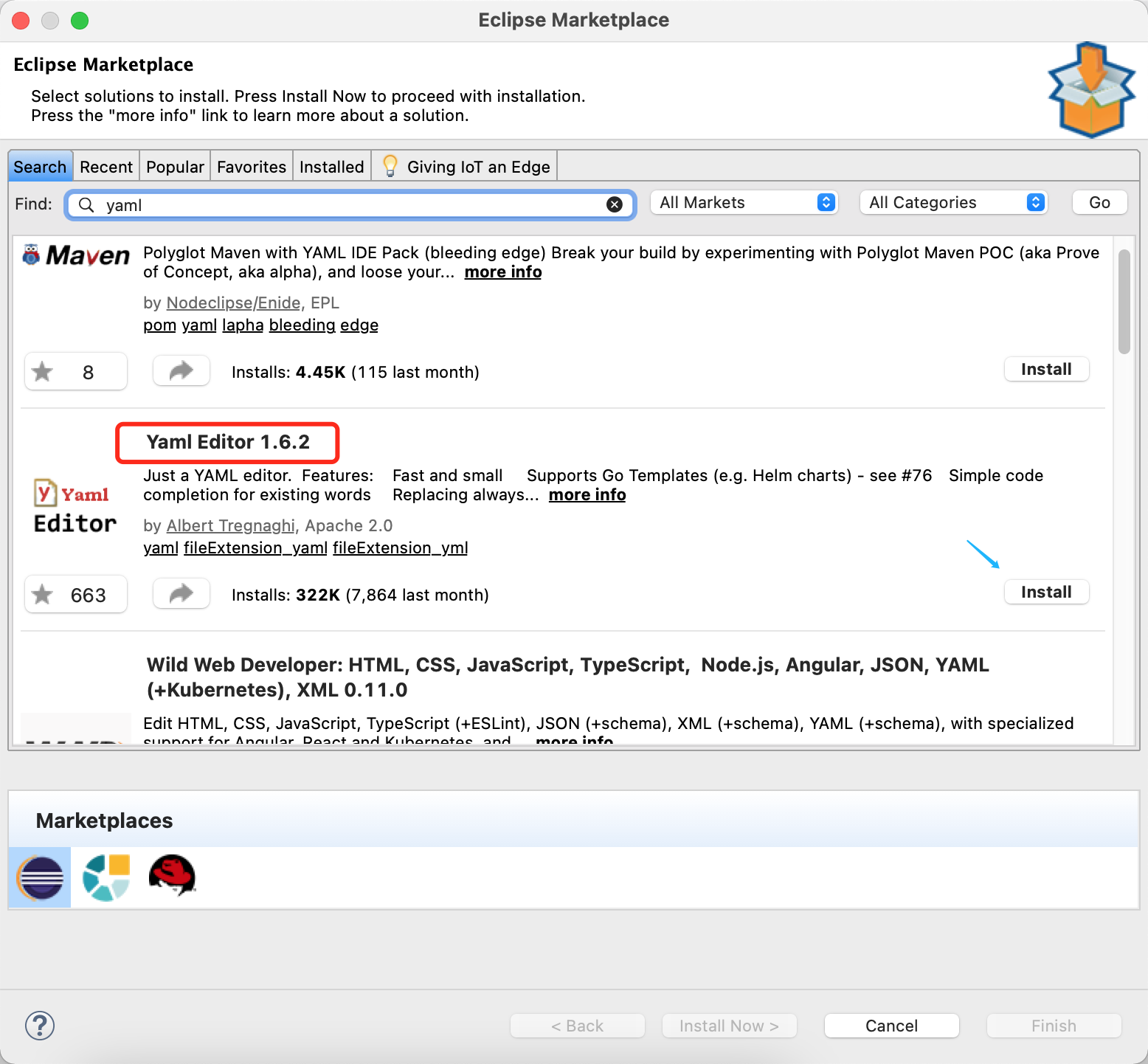Share the Polyglot Maven solution

[x=181, y=370]
